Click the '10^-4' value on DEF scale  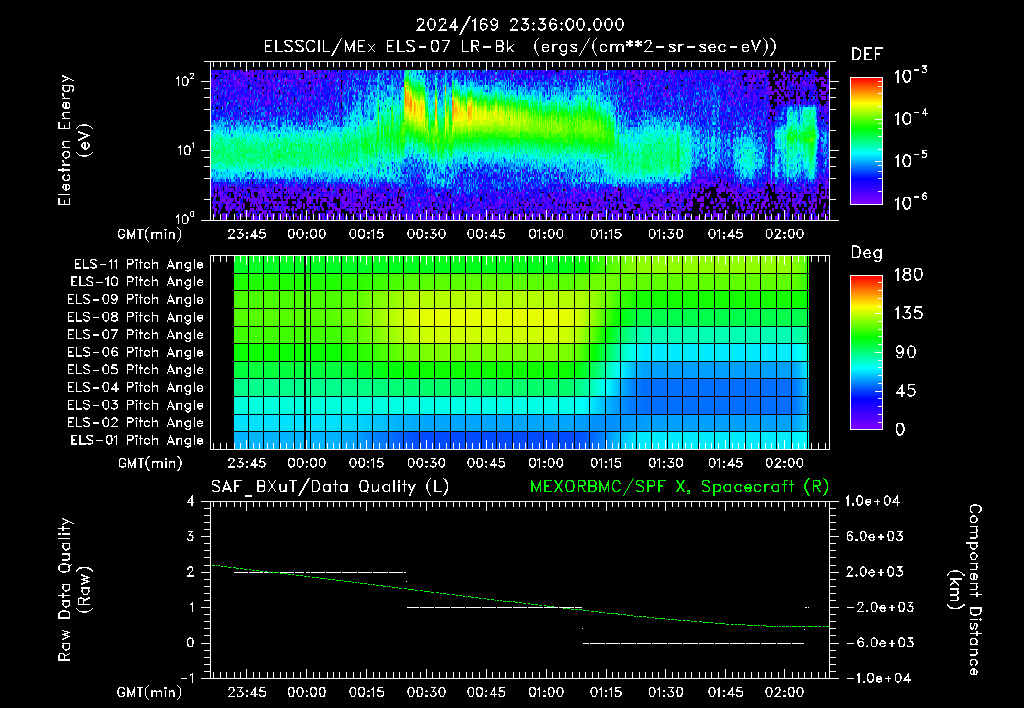(910, 117)
